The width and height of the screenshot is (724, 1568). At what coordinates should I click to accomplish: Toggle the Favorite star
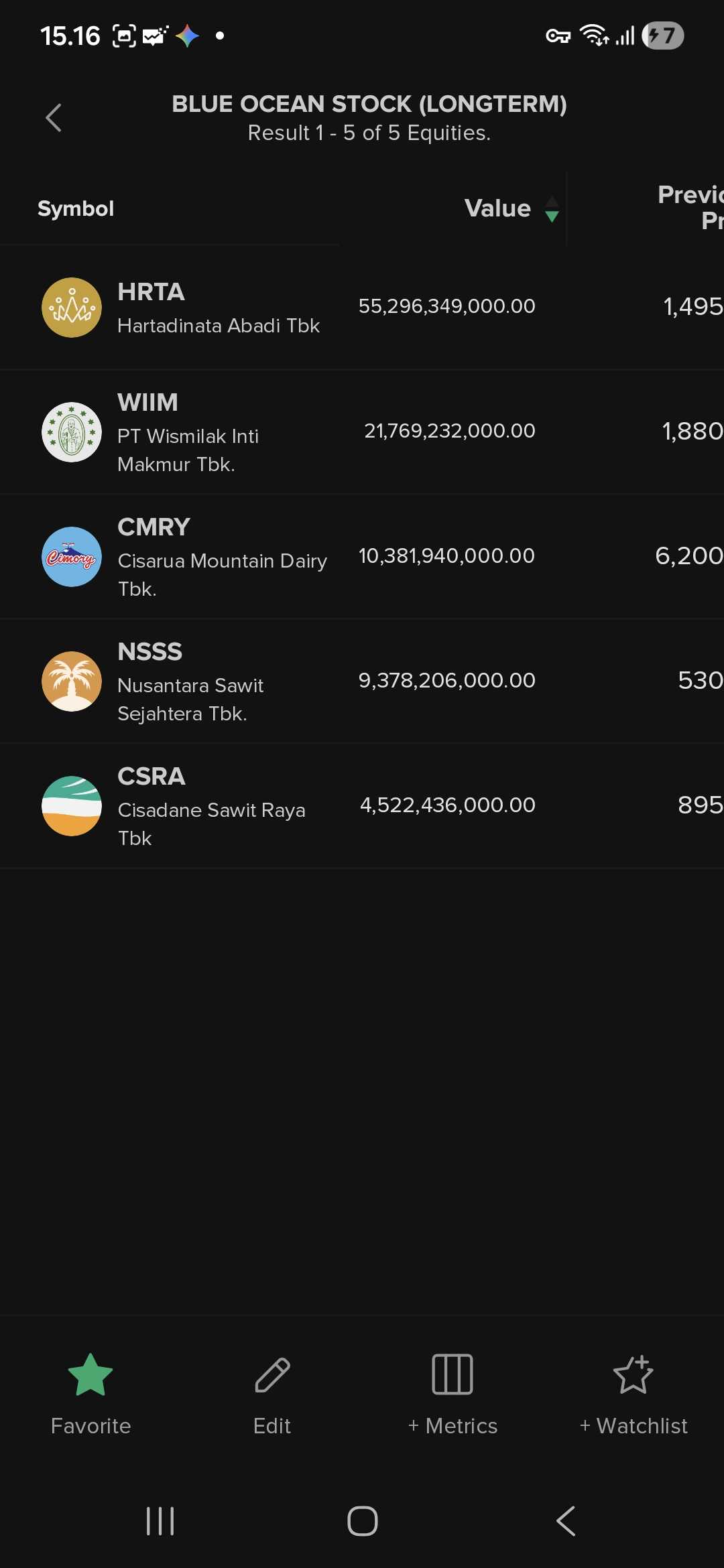click(90, 1375)
